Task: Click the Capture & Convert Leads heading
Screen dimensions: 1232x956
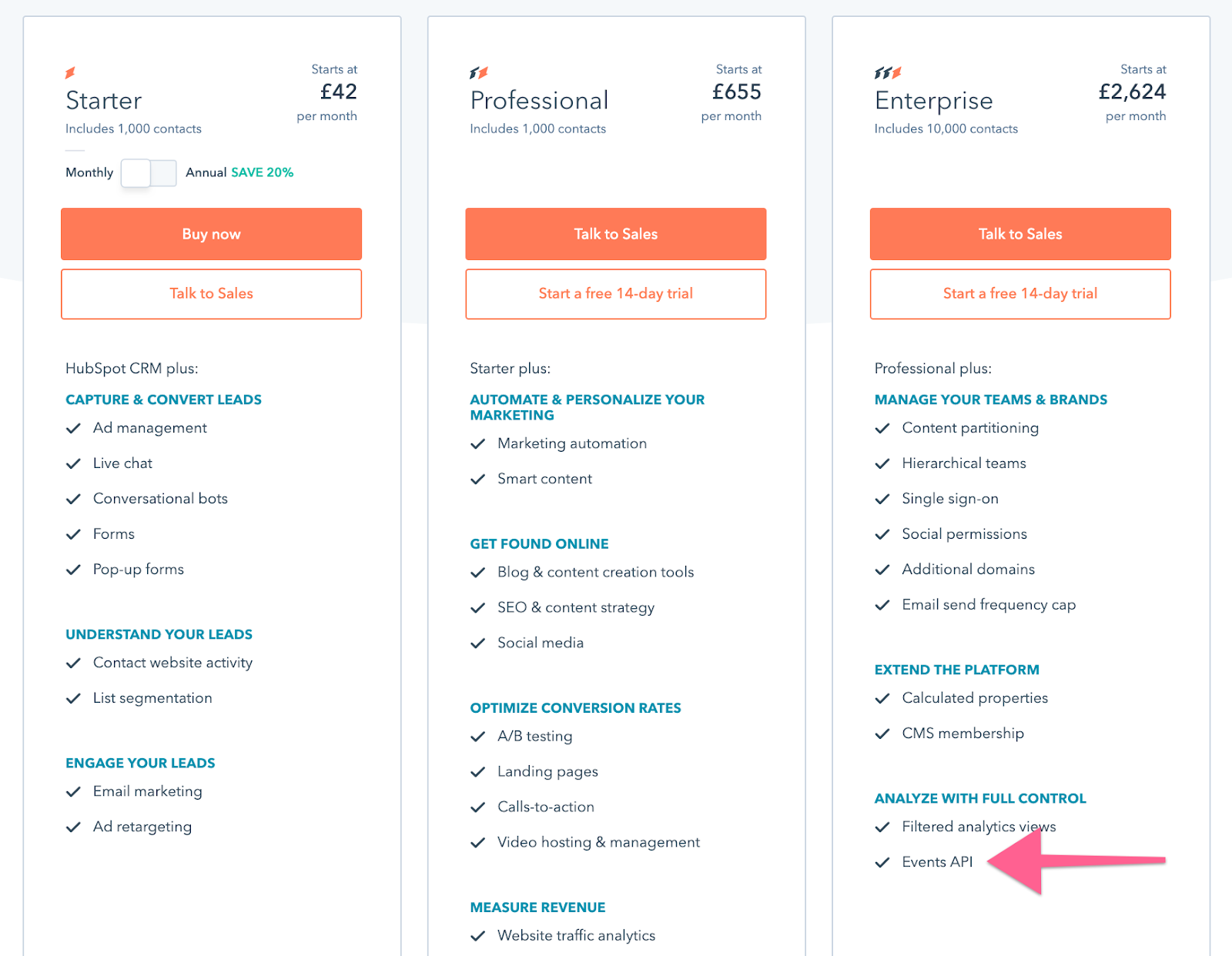Action: tap(163, 399)
